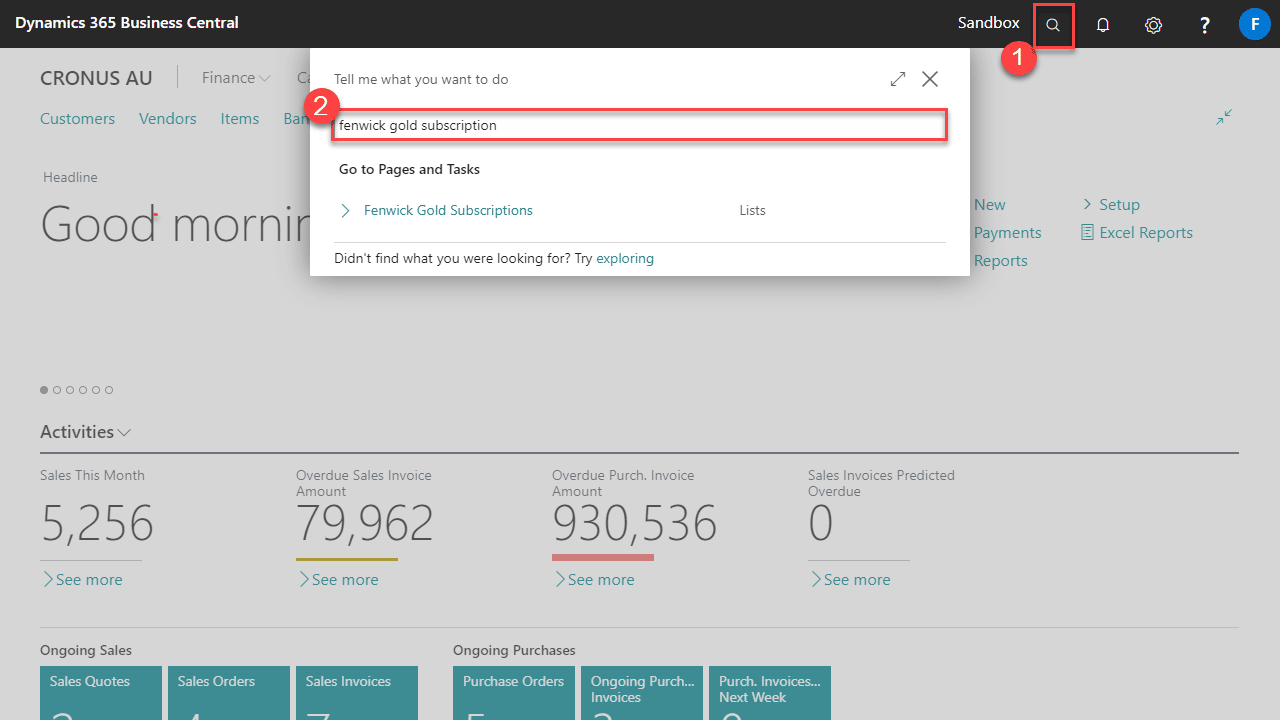
Task: Open the Fenwick Gold Subscriptions result
Action: coord(448,210)
